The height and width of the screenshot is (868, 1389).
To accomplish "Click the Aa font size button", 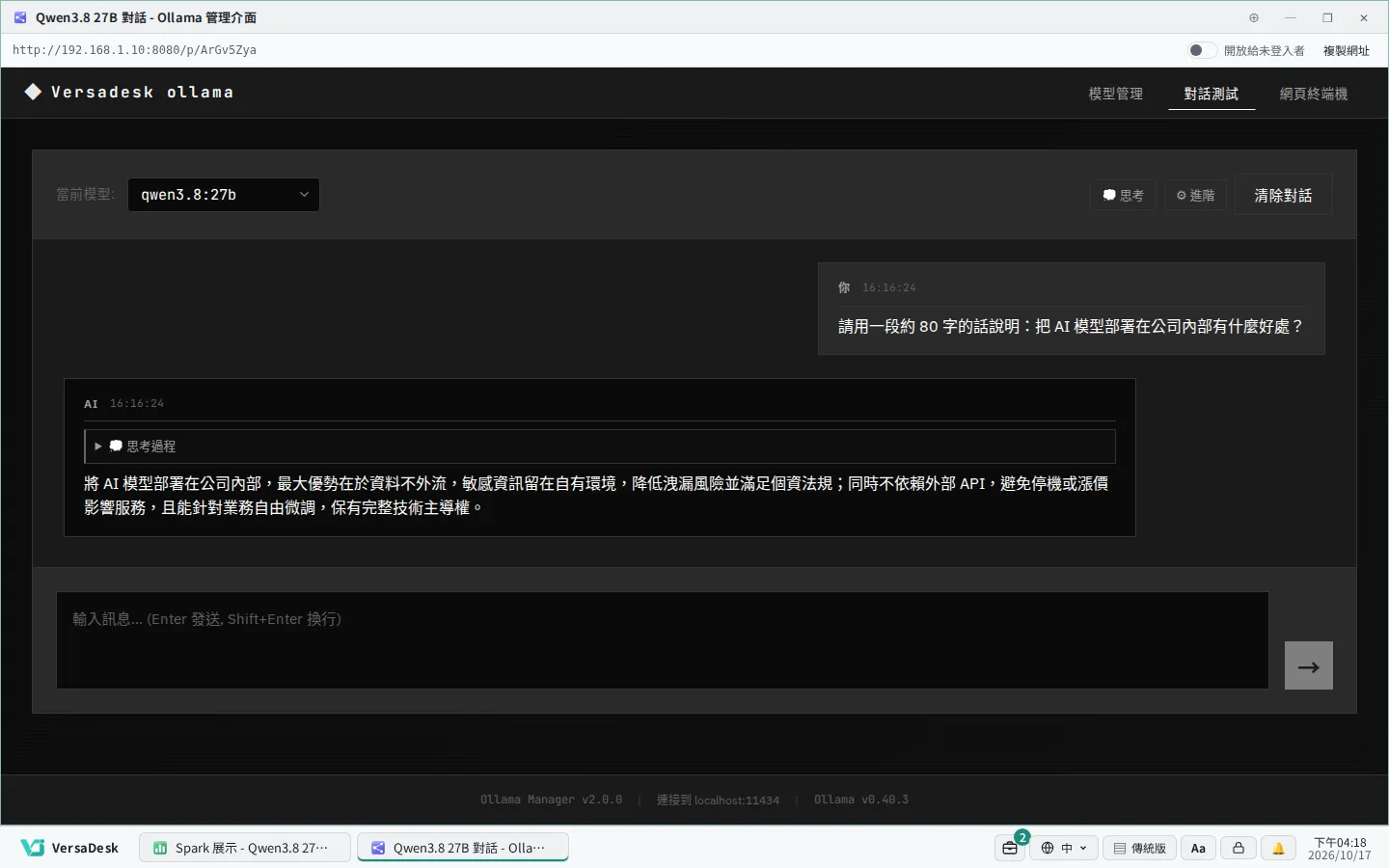I will click(1198, 848).
